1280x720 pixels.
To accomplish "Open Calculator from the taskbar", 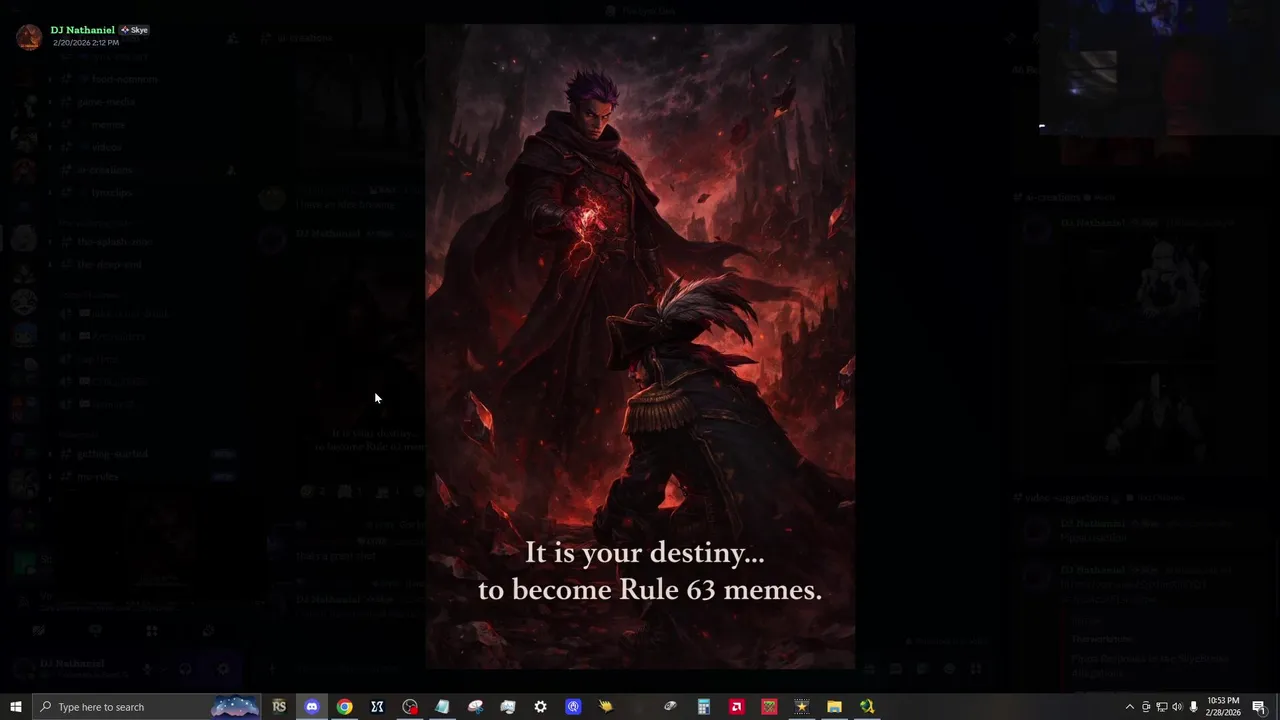I will pos(704,707).
